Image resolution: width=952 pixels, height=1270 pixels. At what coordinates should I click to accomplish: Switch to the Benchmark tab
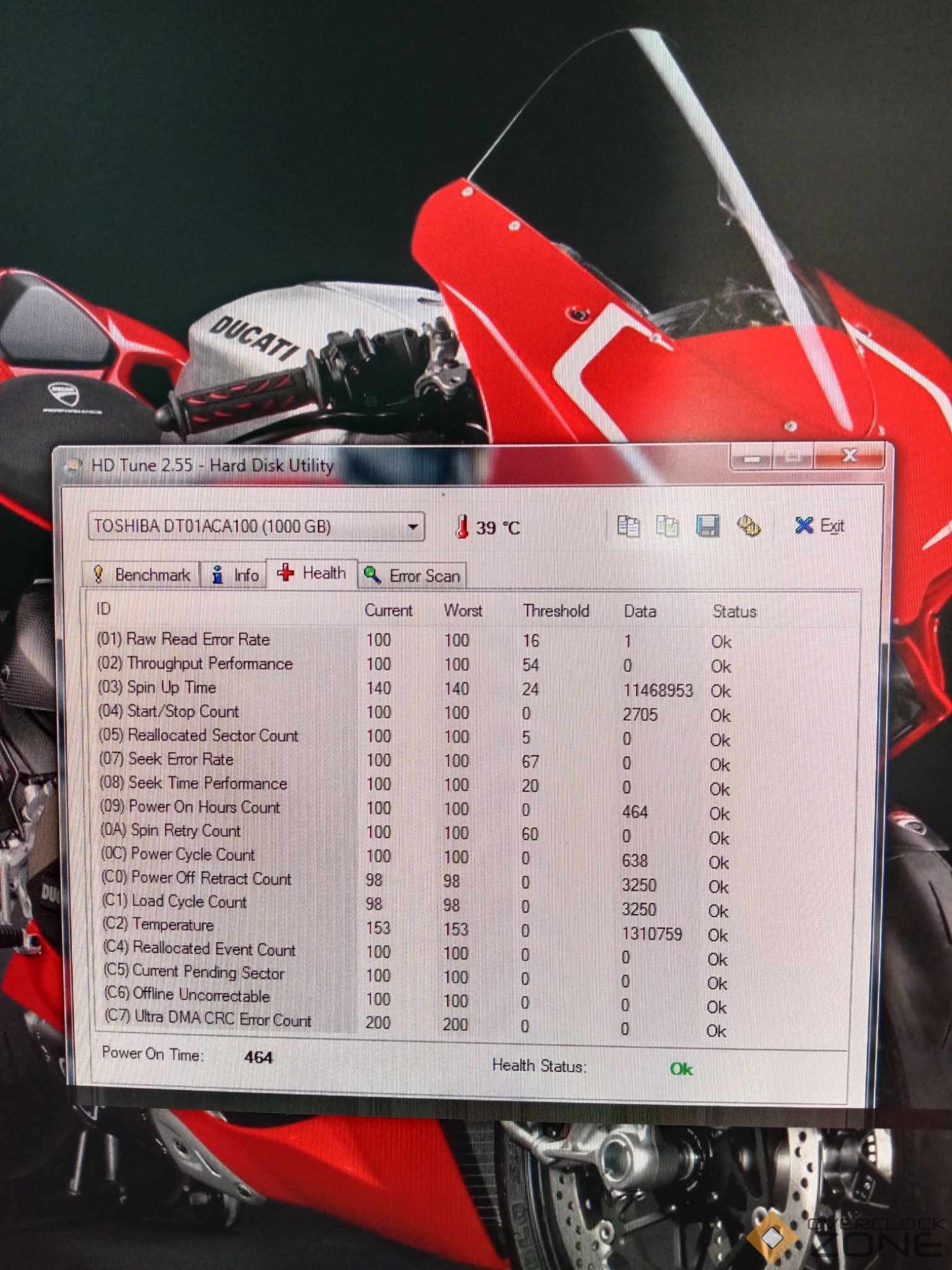pyautogui.click(x=142, y=575)
